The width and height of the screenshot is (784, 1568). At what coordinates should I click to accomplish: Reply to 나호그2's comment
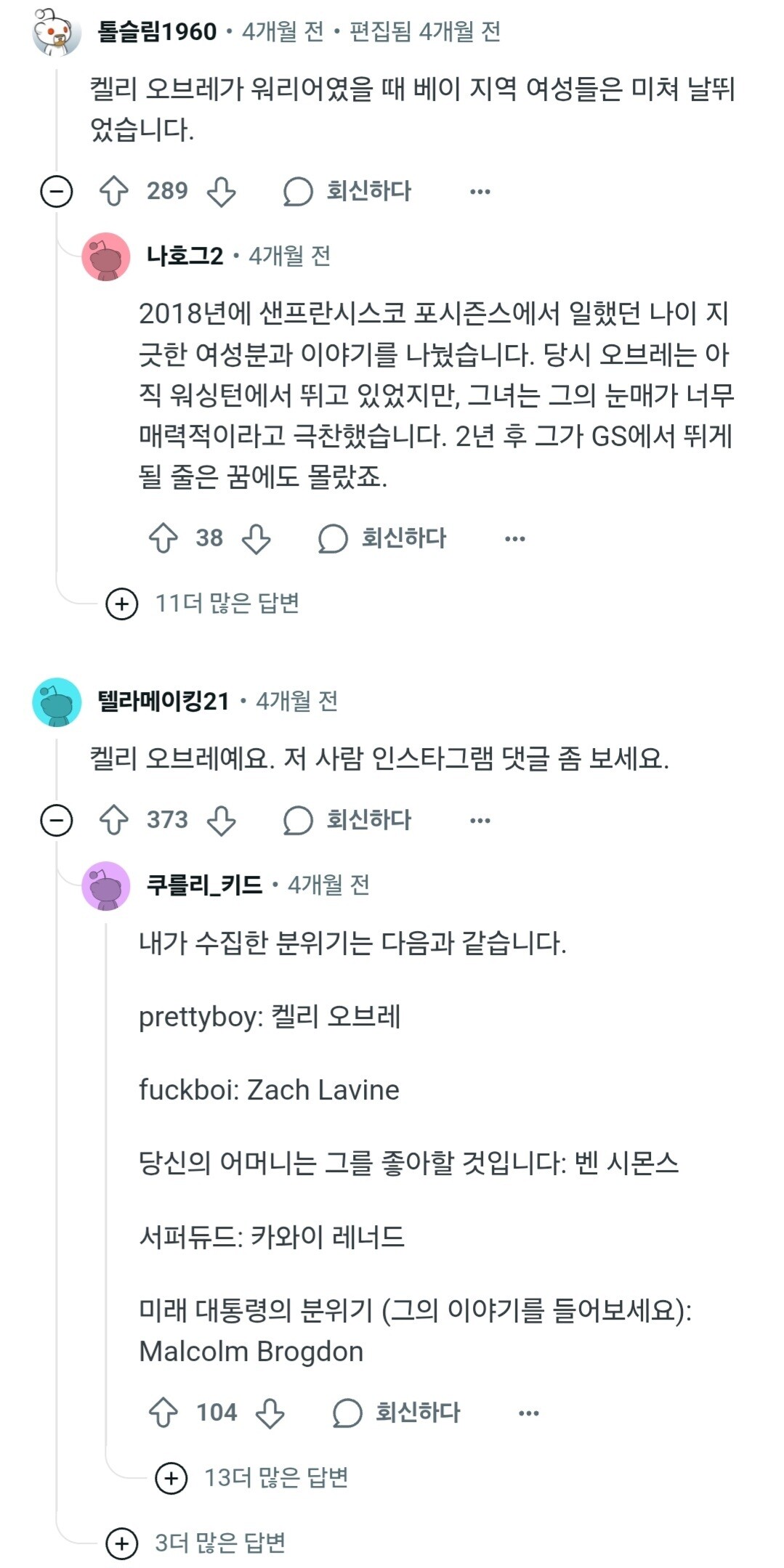383,539
